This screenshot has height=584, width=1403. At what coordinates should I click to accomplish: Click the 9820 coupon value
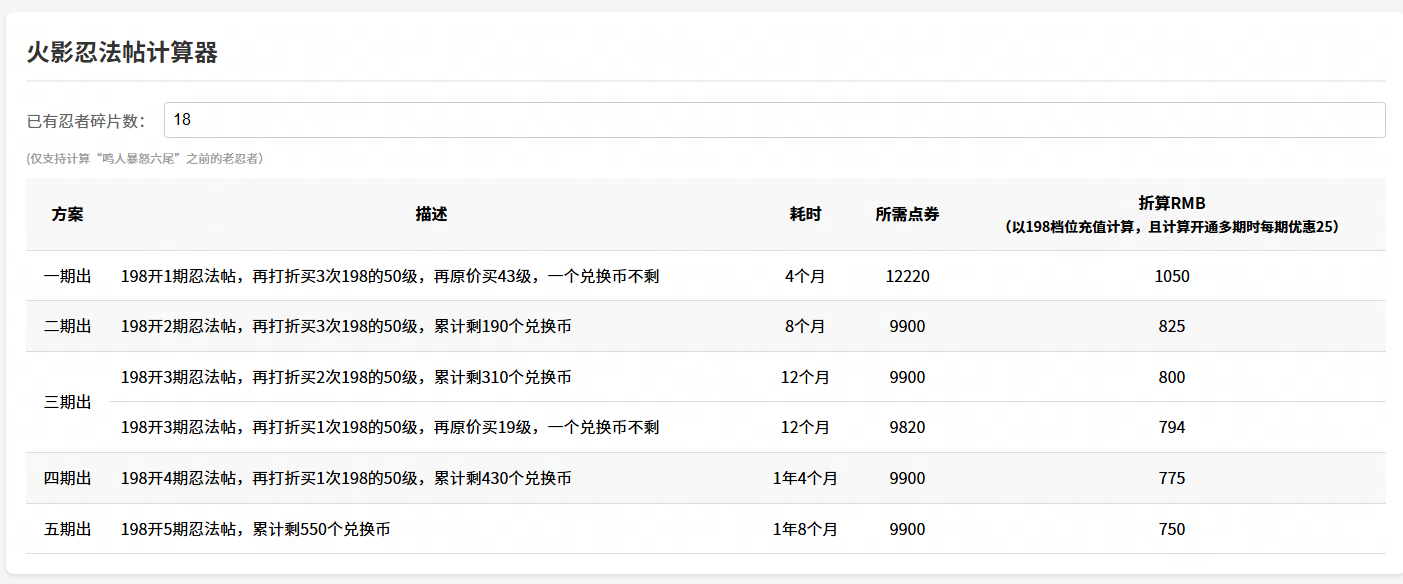(x=907, y=427)
